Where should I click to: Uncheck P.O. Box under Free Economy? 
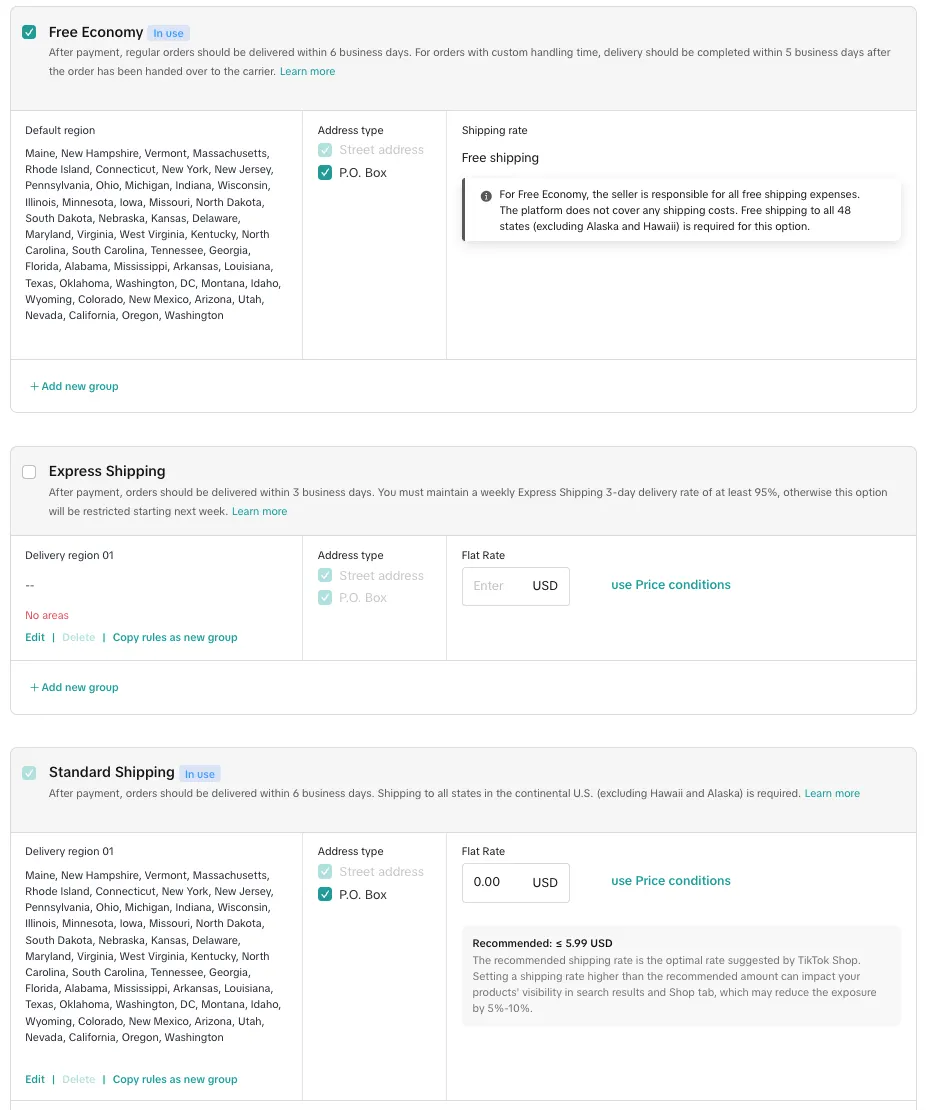[325, 173]
